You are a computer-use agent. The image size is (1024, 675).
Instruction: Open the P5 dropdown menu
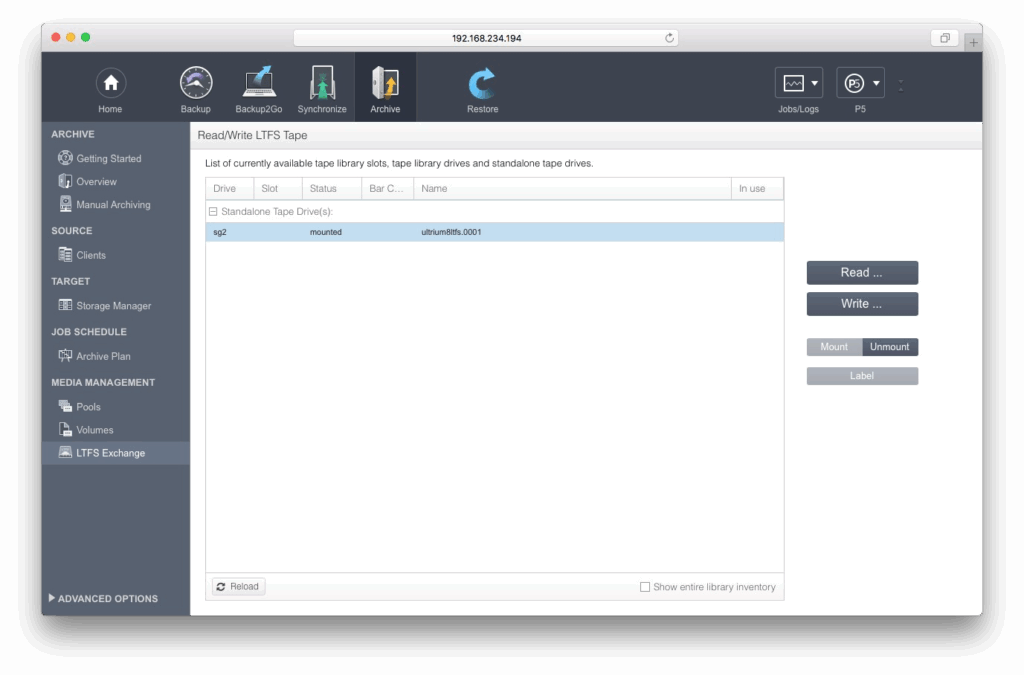click(x=860, y=83)
